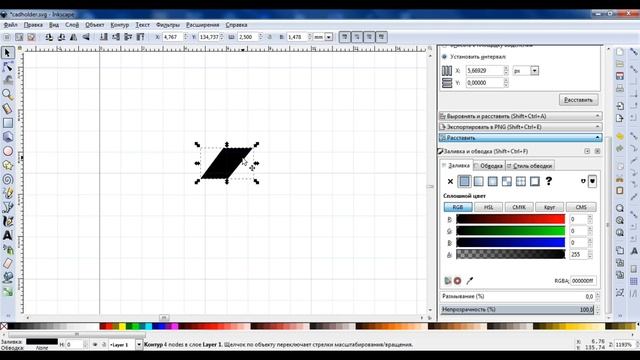
Task: Select the Eraser tool
Action: point(7,264)
